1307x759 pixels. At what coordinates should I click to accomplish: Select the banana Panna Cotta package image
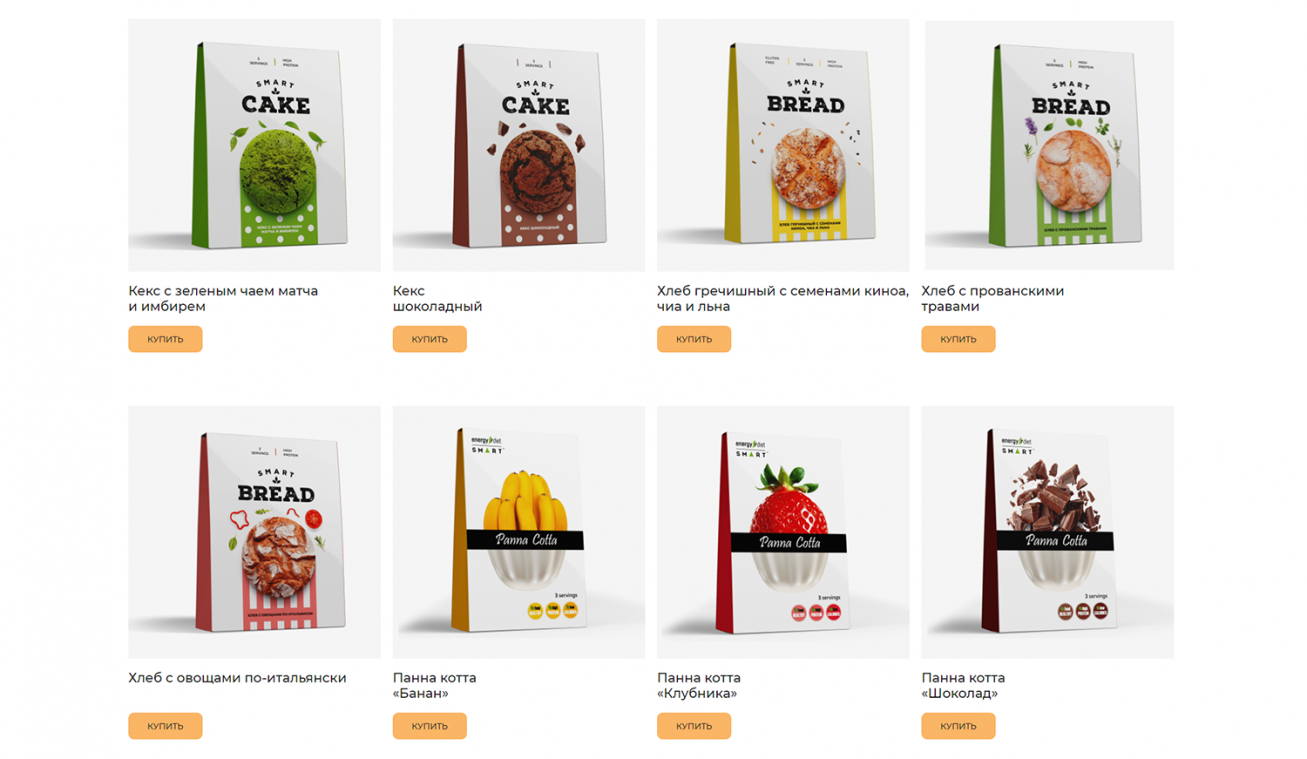[519, 532]
